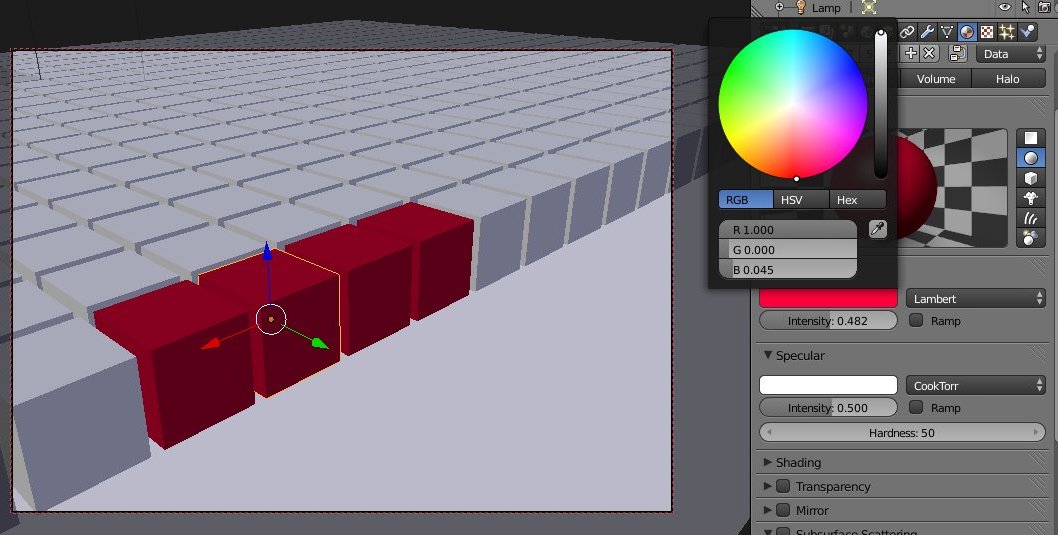The image size is (1058, 535).
Task: Enable the specular Ramp checkbox
Action: click(916, 407)
